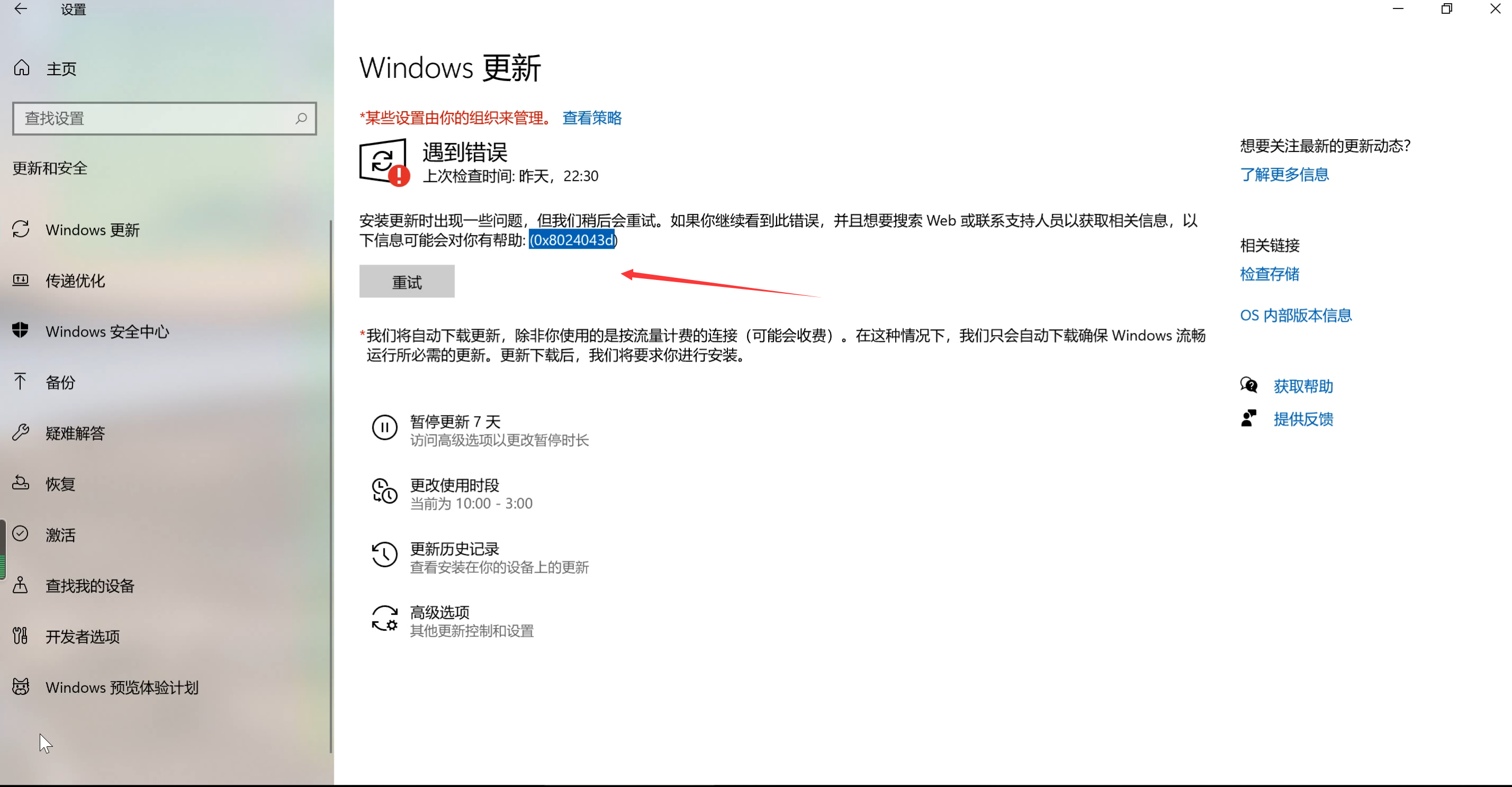Restore down the Settings window

coord(1446,9)
